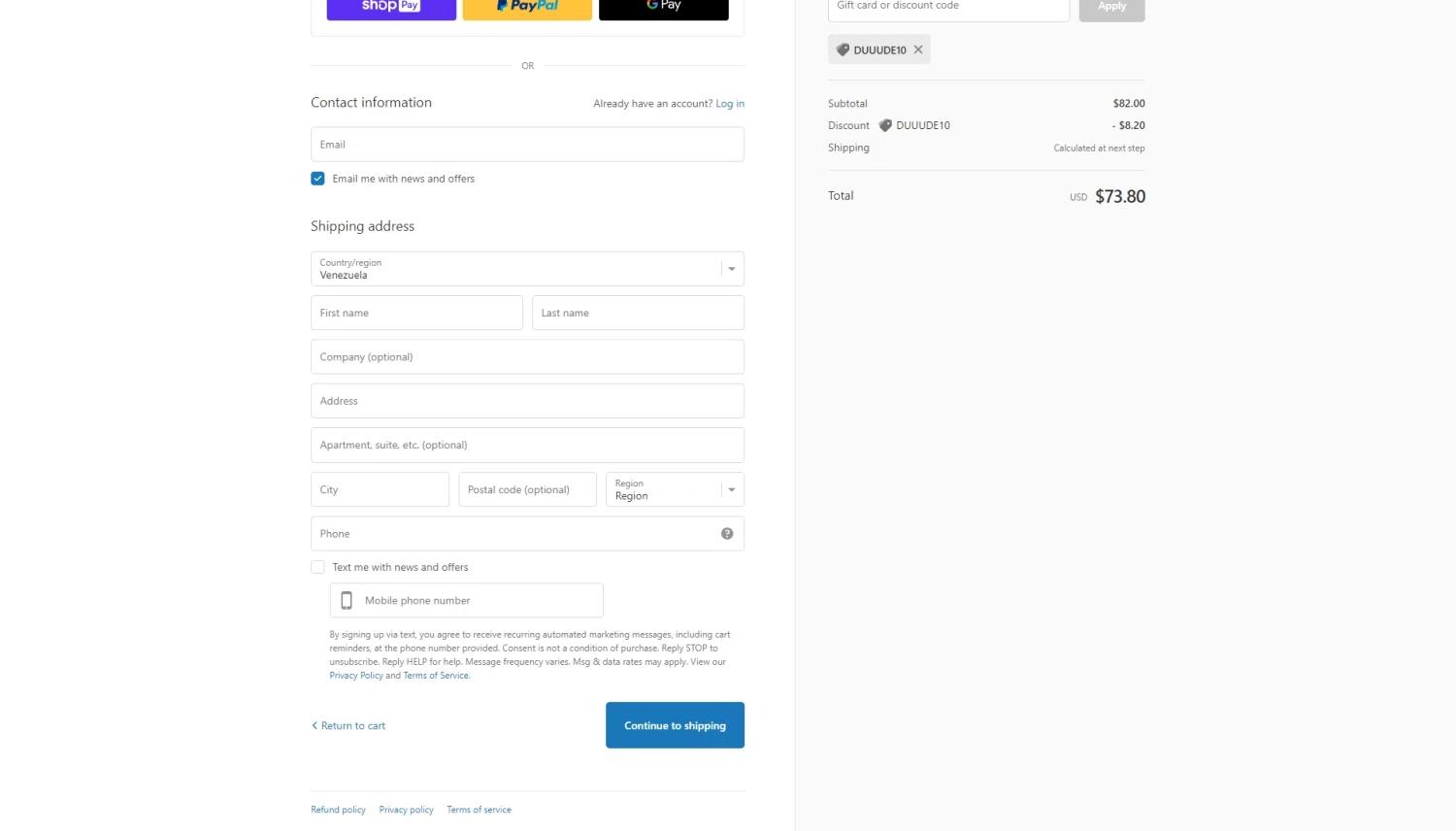Focus the First name field
This screenshot has width=1456, height=831.
pos(416,313)
